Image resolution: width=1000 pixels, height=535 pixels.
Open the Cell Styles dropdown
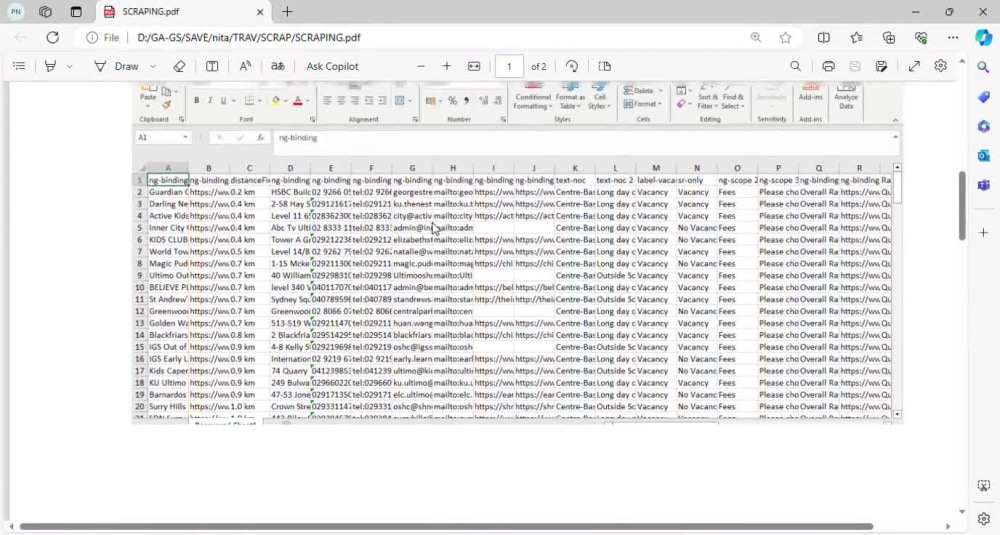599,96
